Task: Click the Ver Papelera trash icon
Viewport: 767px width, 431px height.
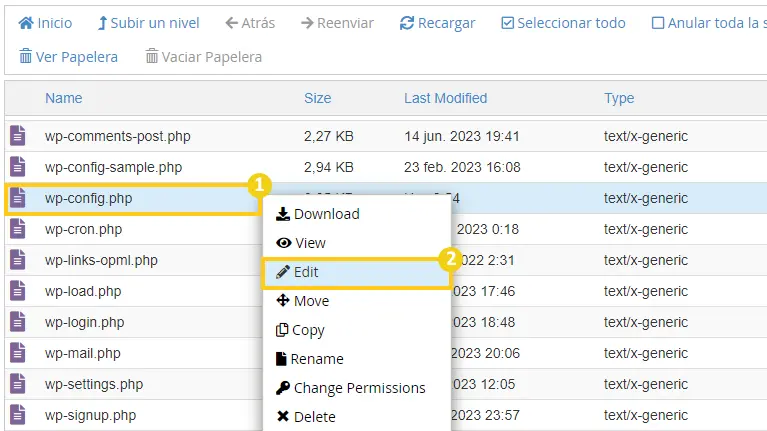Action: pyautogui.click(x=25, y=56)
